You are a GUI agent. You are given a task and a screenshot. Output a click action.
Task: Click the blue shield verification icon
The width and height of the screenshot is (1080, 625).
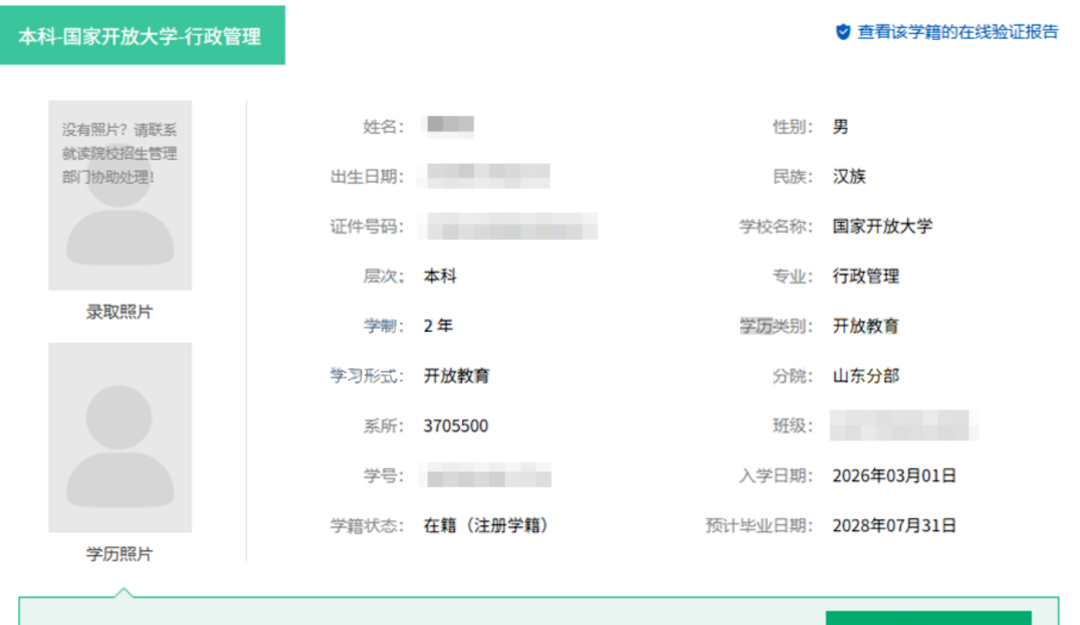(x=842, y=32)
